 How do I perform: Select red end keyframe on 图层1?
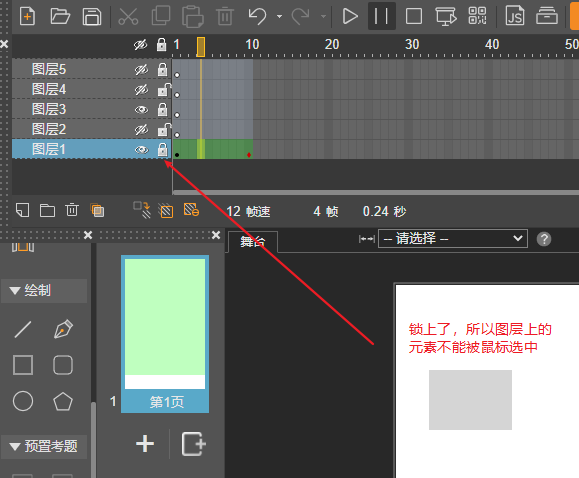pos(249,155)
